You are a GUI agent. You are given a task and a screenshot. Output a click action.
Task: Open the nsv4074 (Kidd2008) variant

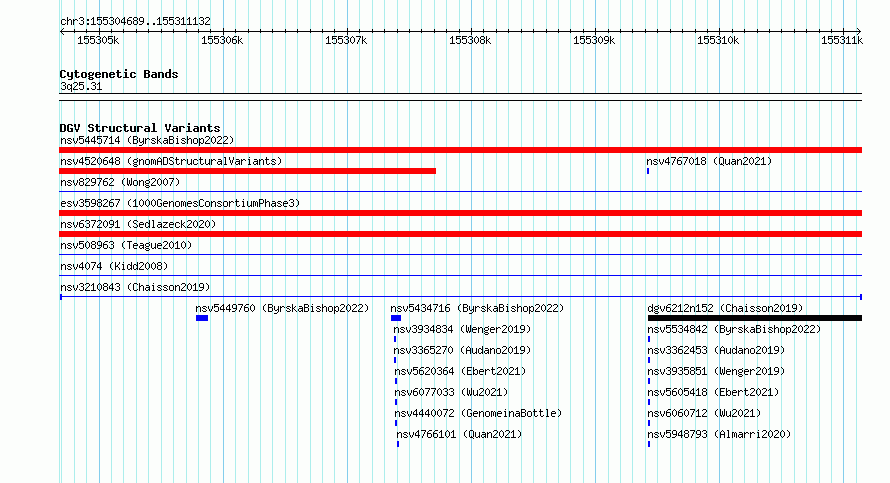[114, 266]
